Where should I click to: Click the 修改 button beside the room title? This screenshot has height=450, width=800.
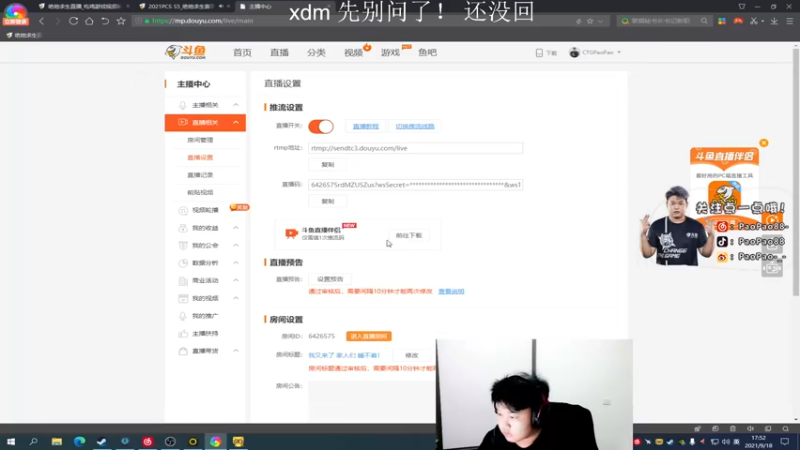pyautogui.click(x=412, y=355)
